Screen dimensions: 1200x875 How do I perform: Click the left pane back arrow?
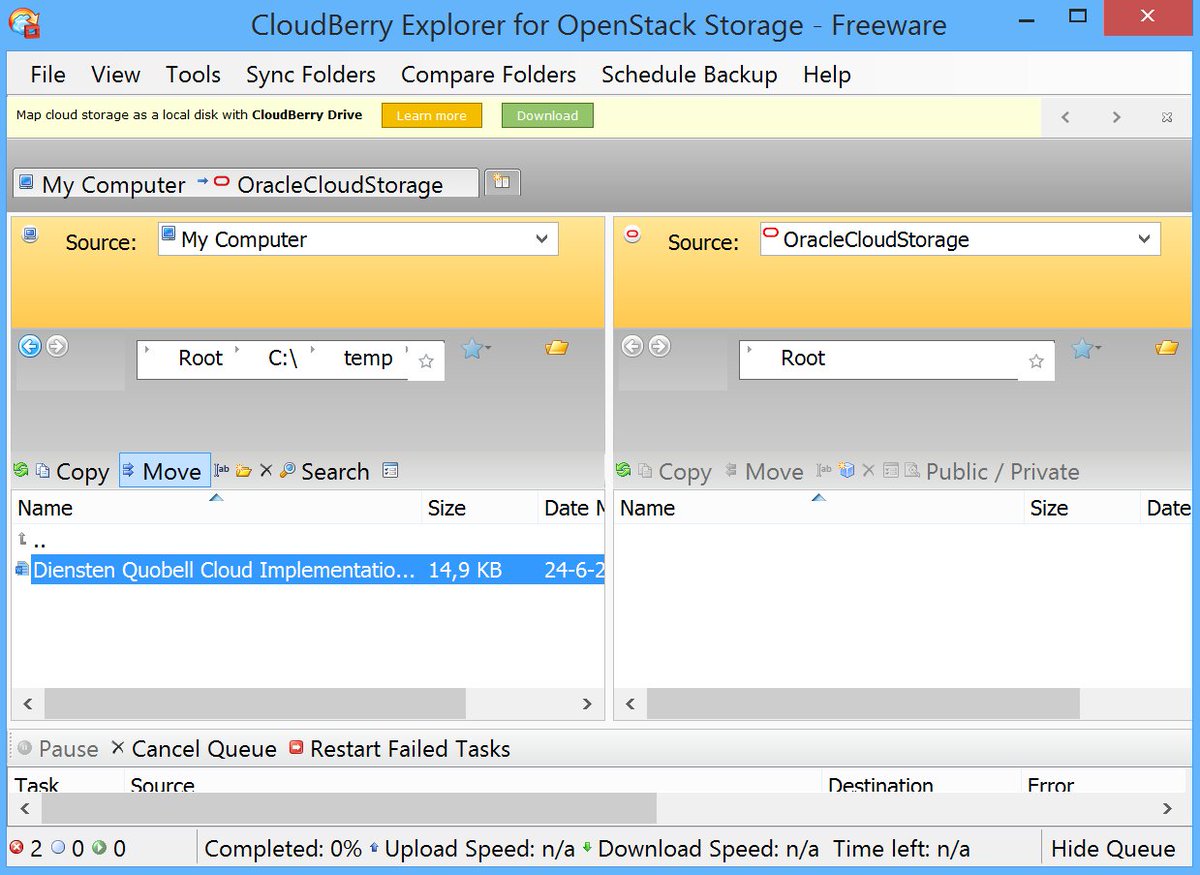point(30,347)
